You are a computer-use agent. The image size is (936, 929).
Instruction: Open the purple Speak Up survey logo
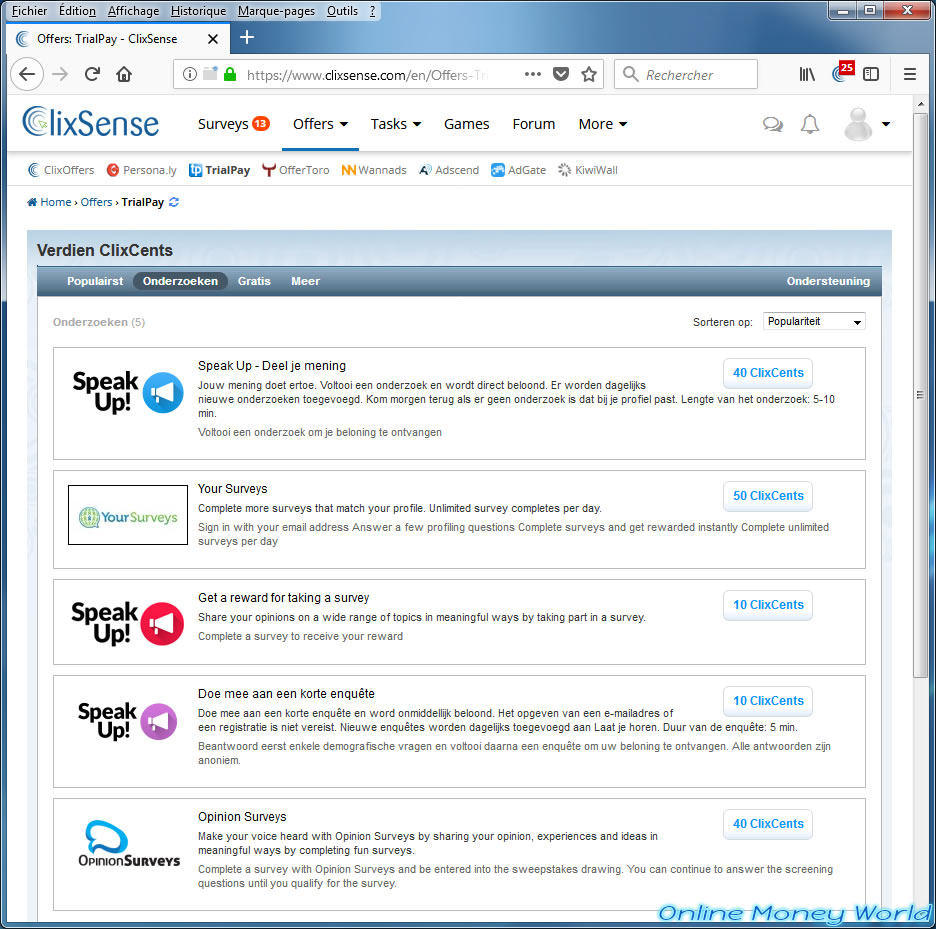(x=128, y=721)
